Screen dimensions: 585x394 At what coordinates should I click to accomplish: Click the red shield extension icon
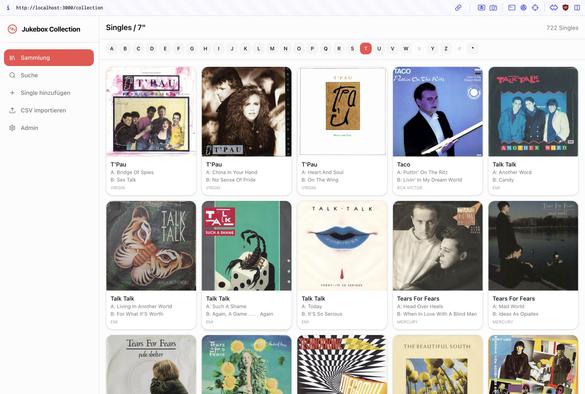[565, 7]
